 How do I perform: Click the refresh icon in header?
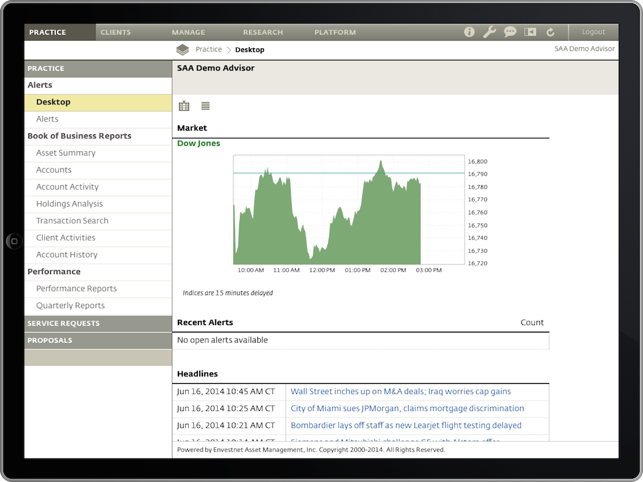coord(550,32)
